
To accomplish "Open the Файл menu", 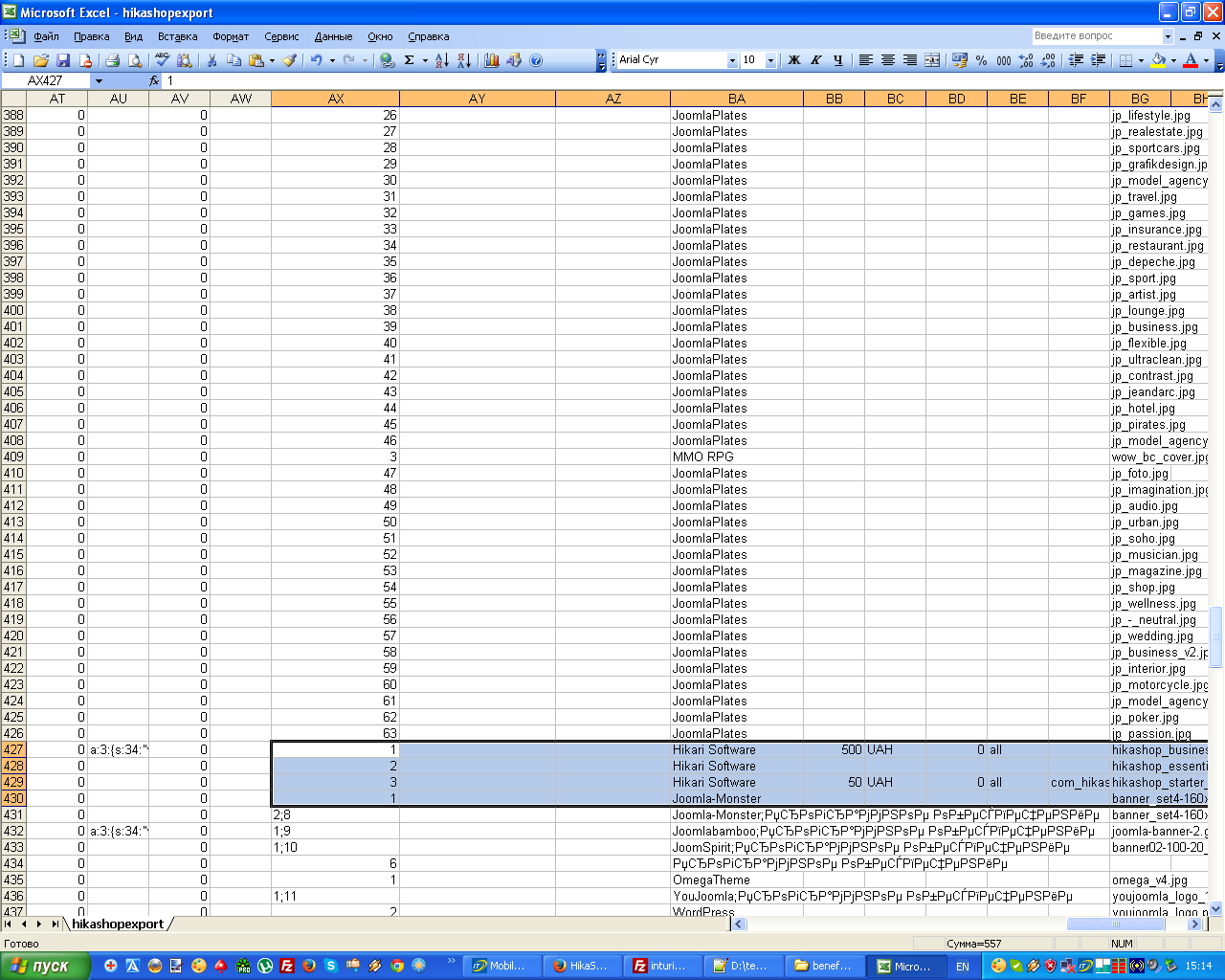I will click(x=46, y=36).
